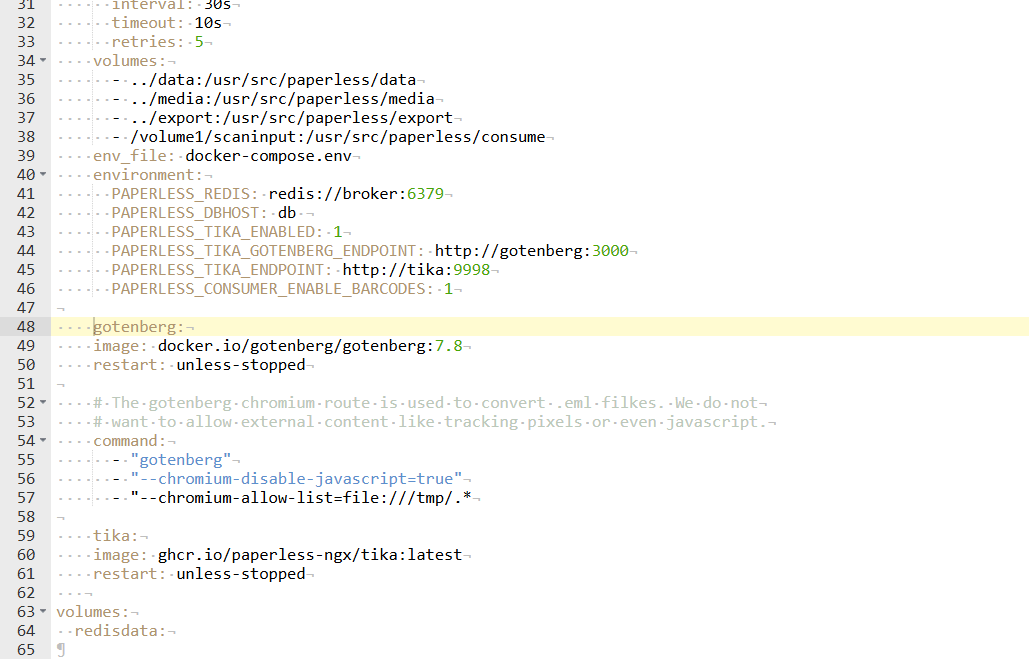The height and width of the screenshot is (659, 1029).
Task: Click the '/volume1/scaninput' consume volume entry
Action: (x=337, y=137)
